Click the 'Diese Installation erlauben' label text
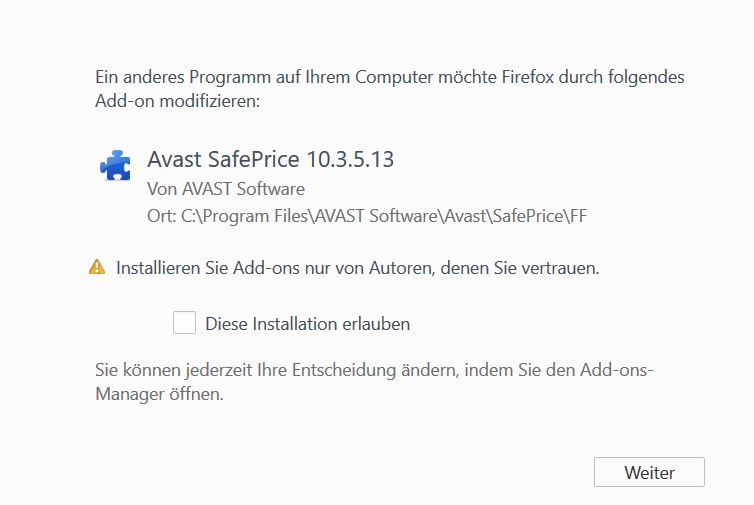 tap(307, 324)
